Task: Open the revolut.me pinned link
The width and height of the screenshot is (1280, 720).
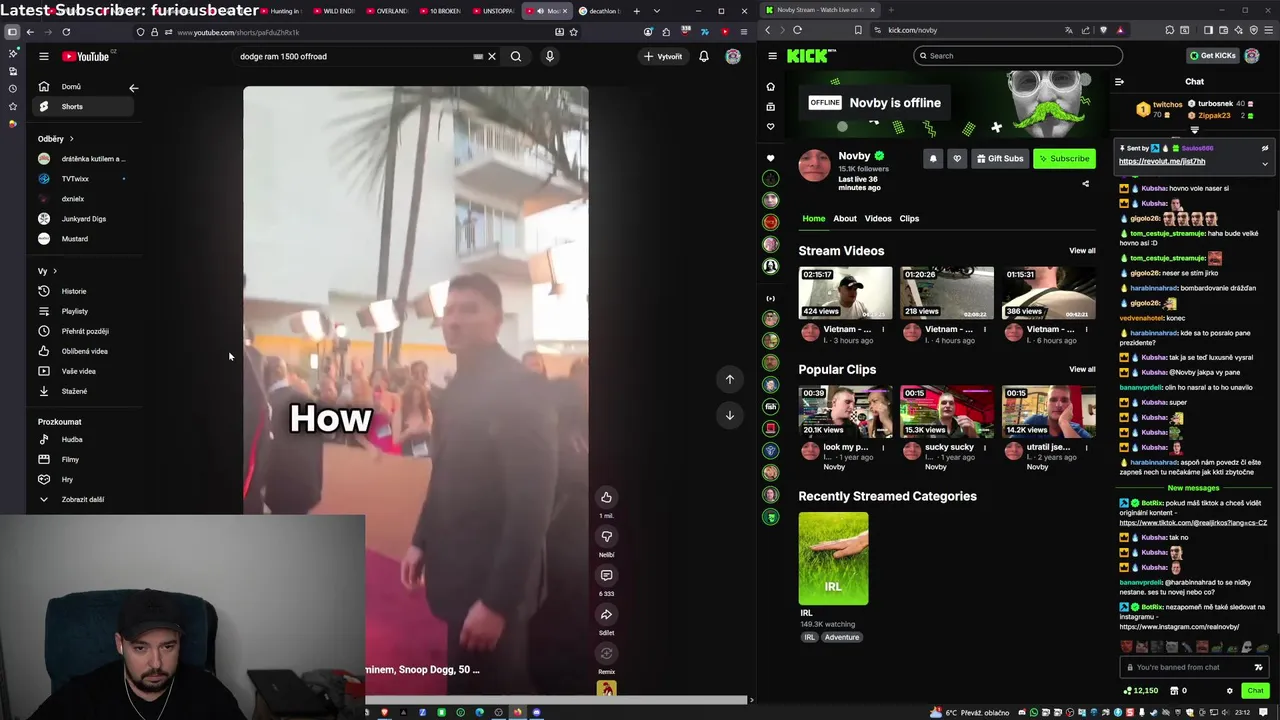Action: (1162, 162)
